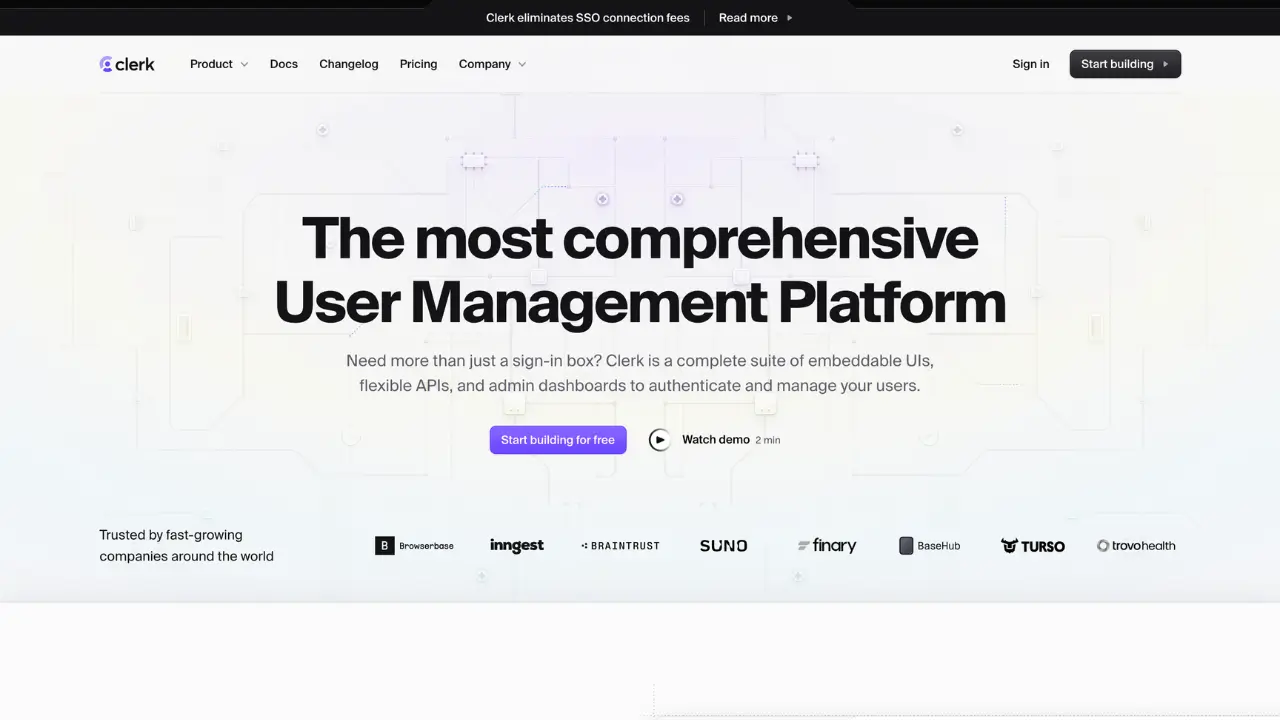
Task: Click the Watch demo text link
Action: [716, 440]
